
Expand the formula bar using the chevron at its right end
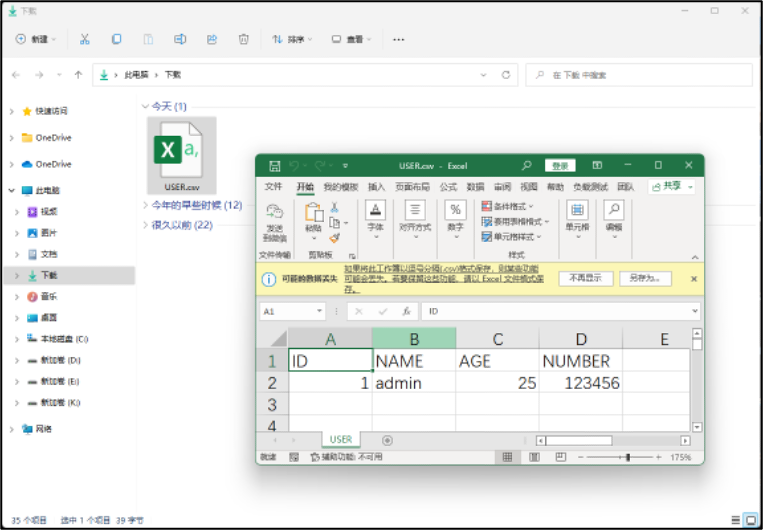[x=695, y=311]
